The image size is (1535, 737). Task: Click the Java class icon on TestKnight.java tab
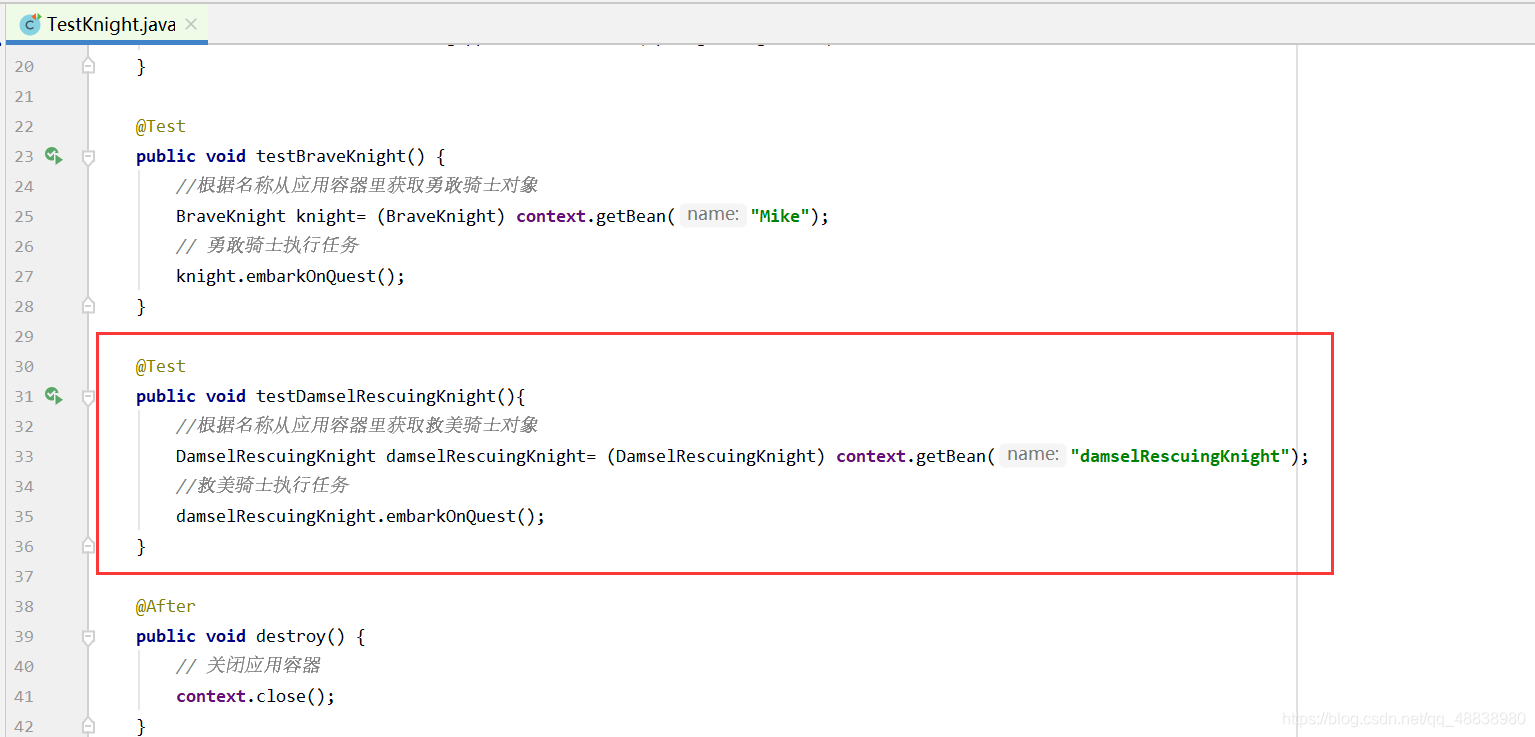point(30,25)
